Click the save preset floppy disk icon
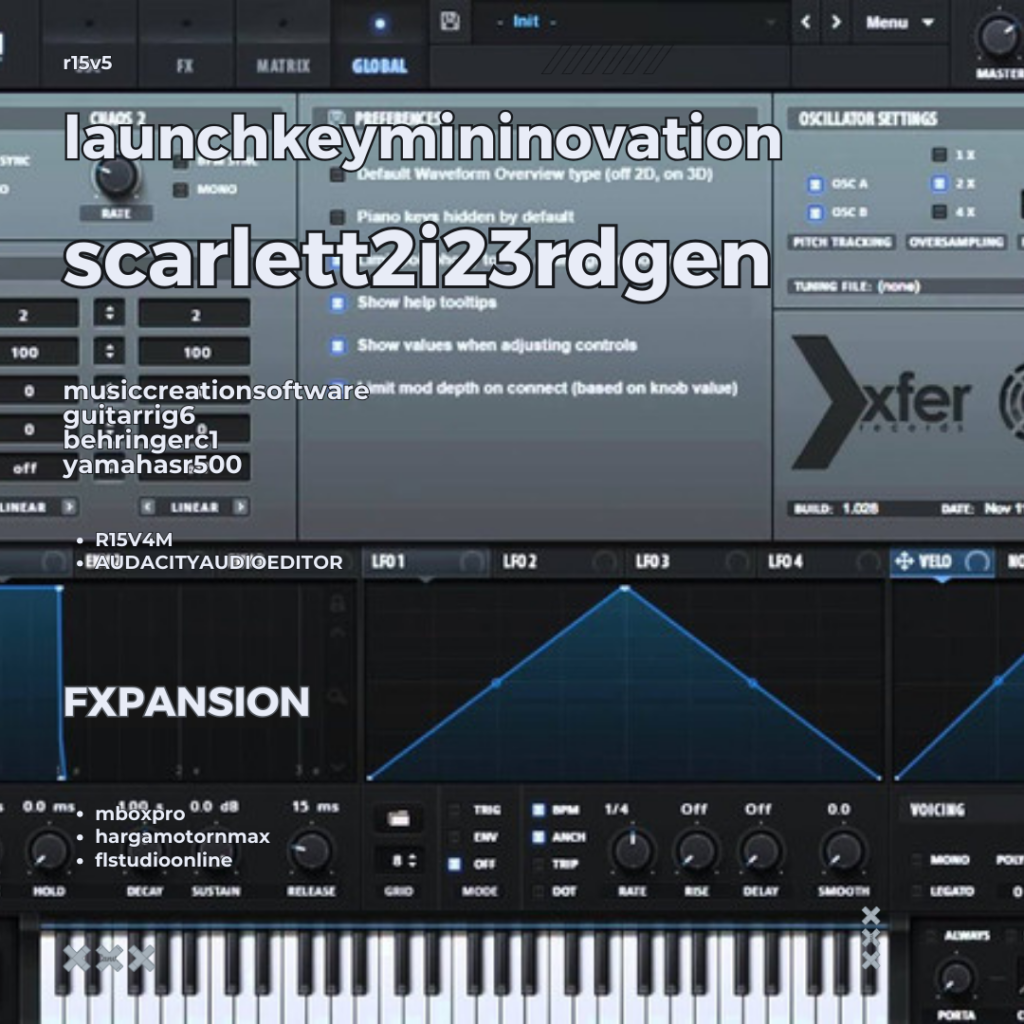 tap(449, 22)
